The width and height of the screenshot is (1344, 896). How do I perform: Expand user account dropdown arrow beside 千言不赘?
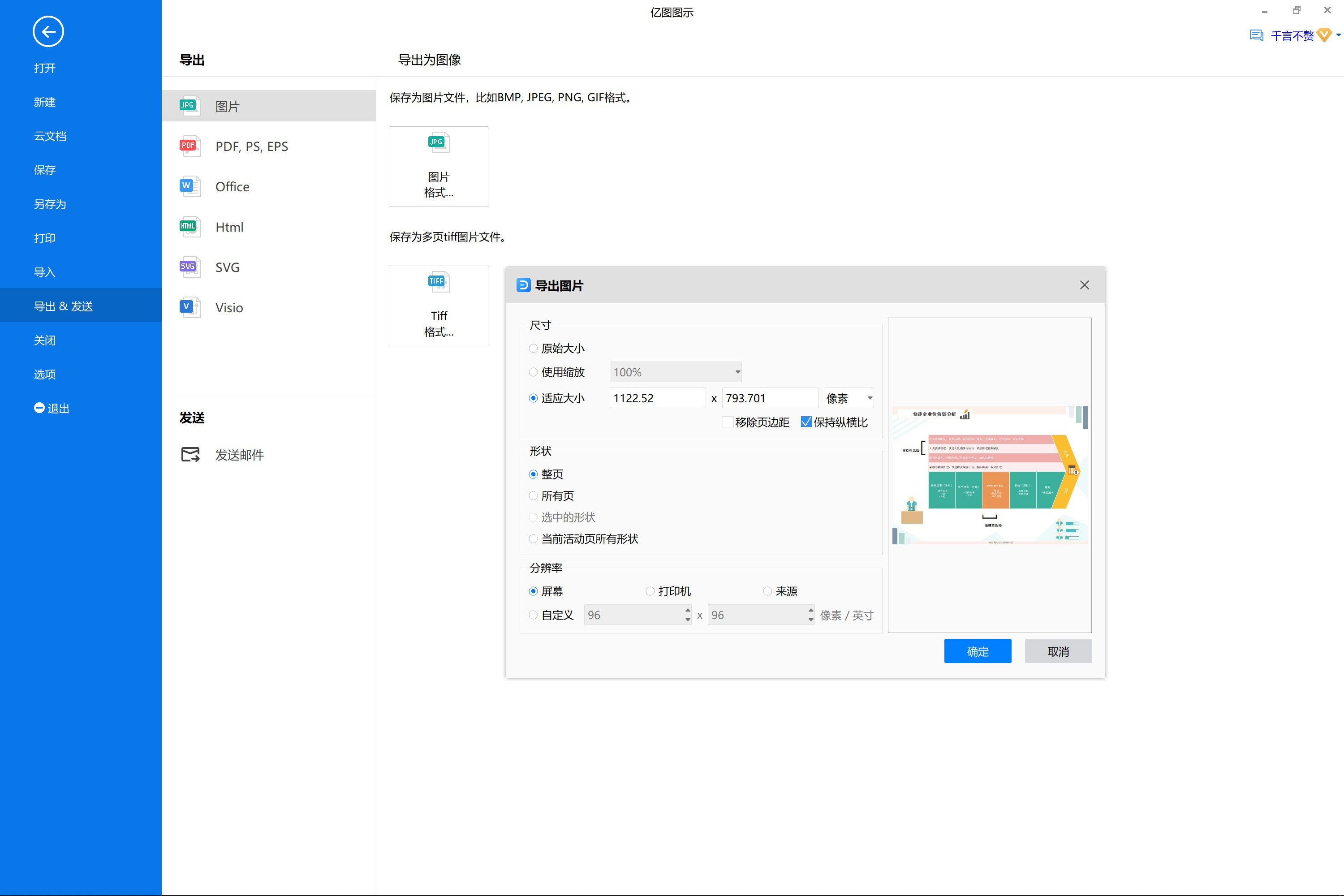1338,35
